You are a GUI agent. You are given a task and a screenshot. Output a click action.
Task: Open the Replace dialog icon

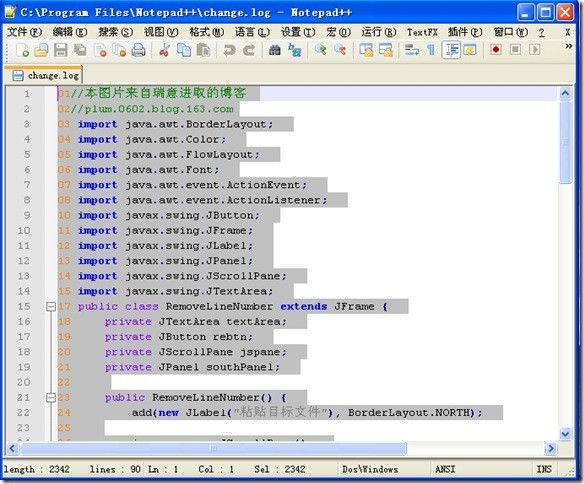(x=294, y=50)
